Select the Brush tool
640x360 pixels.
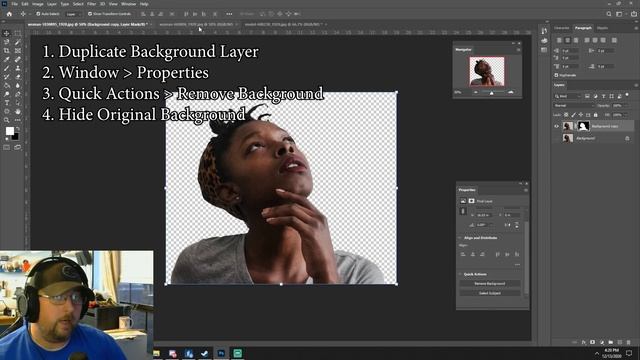7,68
